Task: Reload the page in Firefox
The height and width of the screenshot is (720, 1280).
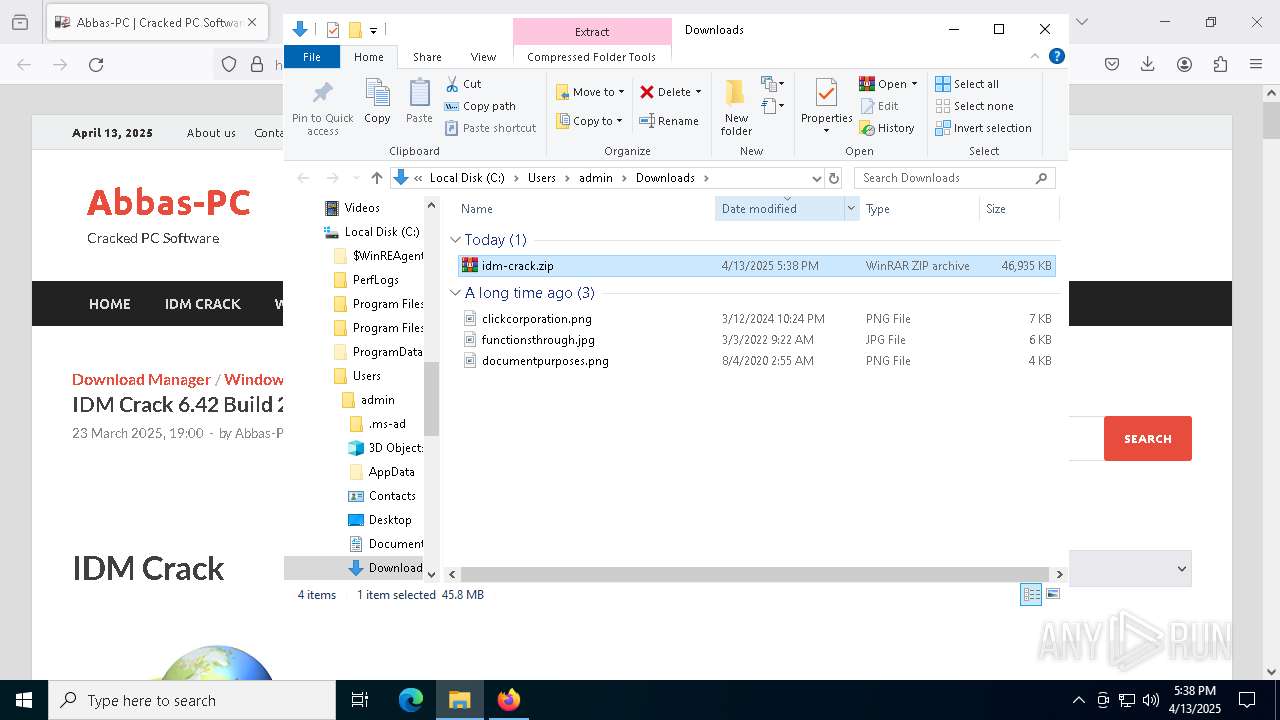Action: [x=96, y=65]
